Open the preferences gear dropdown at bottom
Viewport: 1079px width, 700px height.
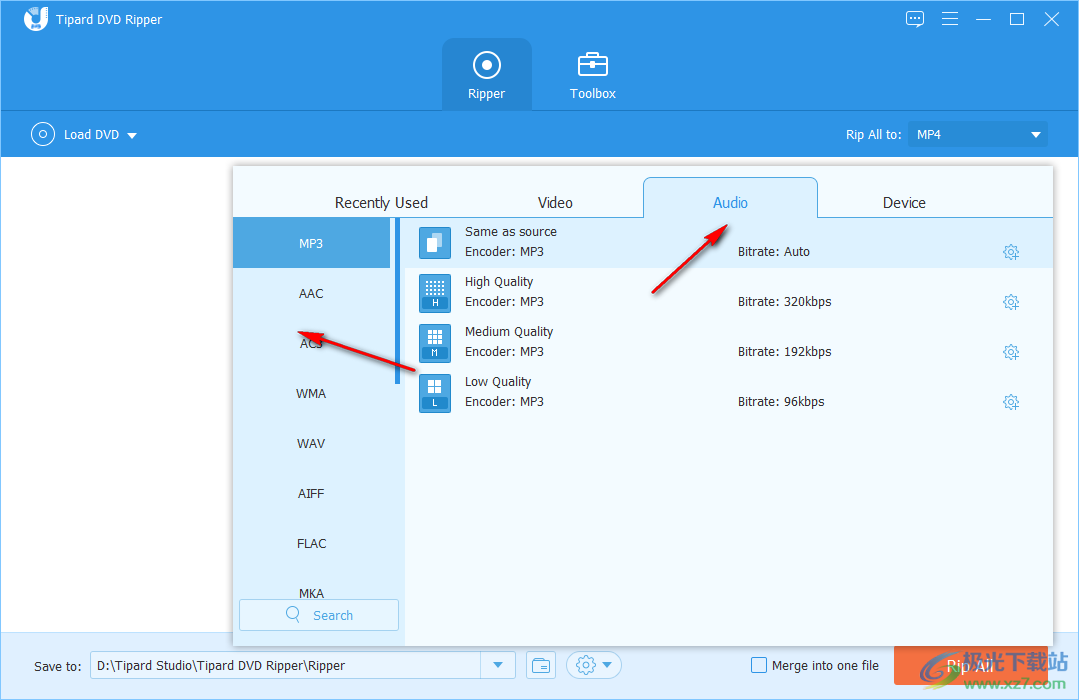pos(594,665)
